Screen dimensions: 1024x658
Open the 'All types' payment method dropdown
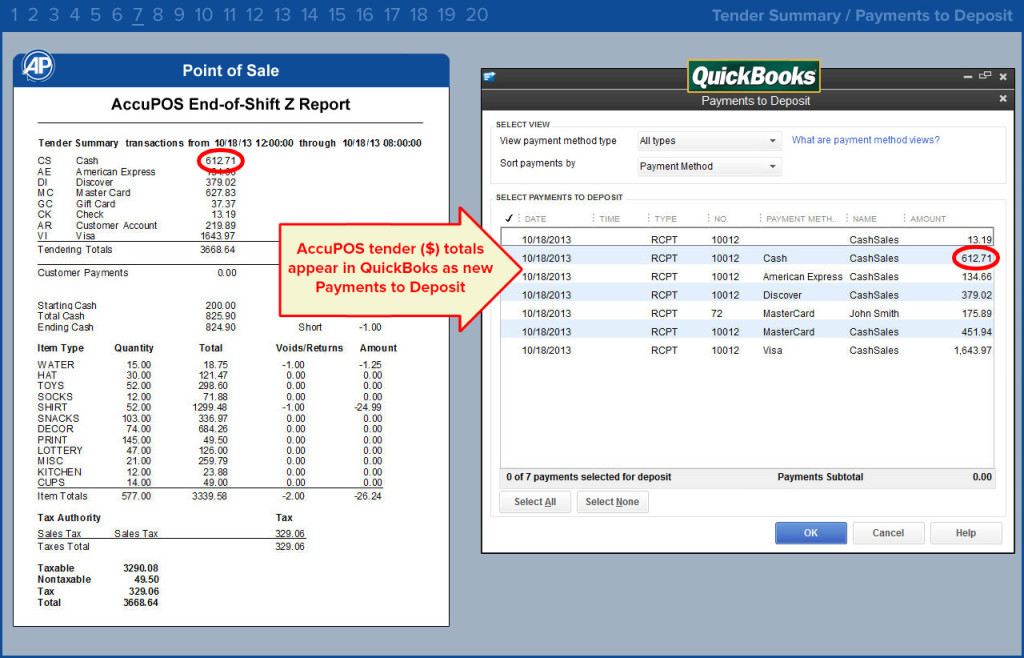[709, 141]
